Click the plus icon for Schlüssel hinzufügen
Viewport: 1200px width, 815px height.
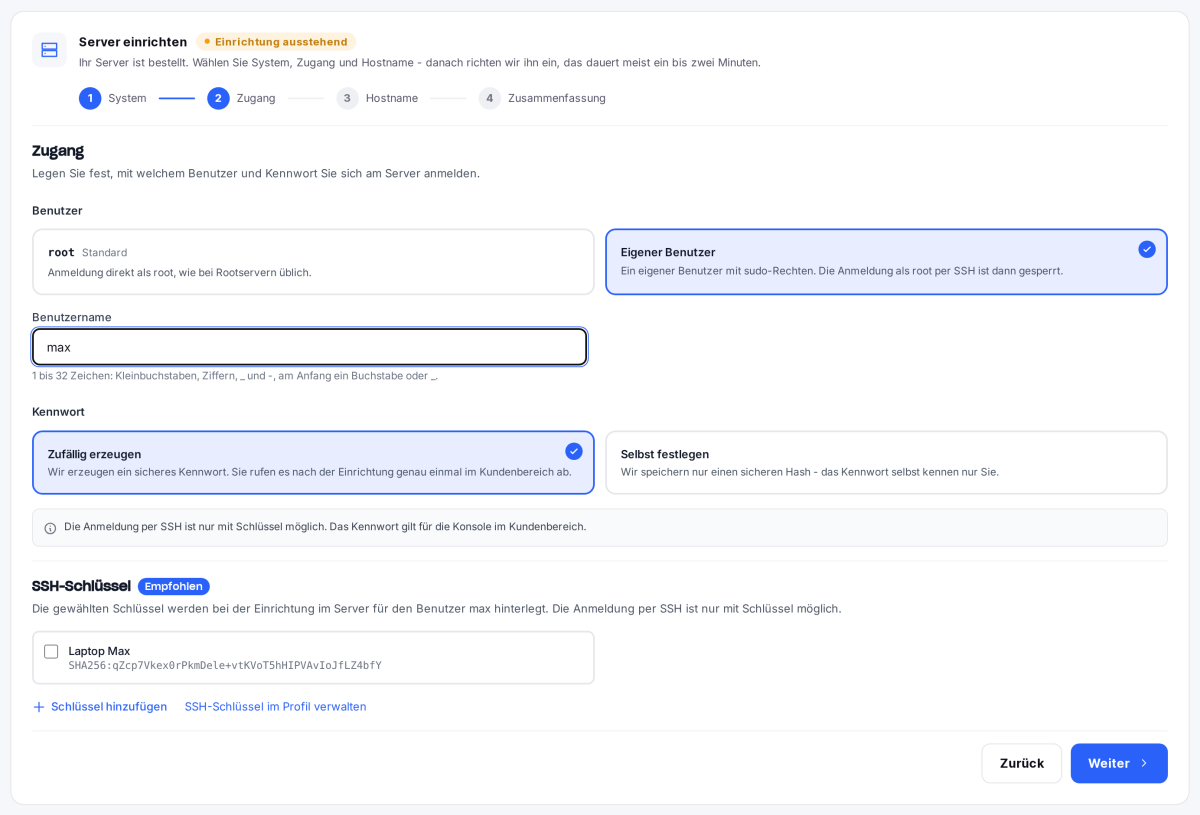[x=39, y=707]
